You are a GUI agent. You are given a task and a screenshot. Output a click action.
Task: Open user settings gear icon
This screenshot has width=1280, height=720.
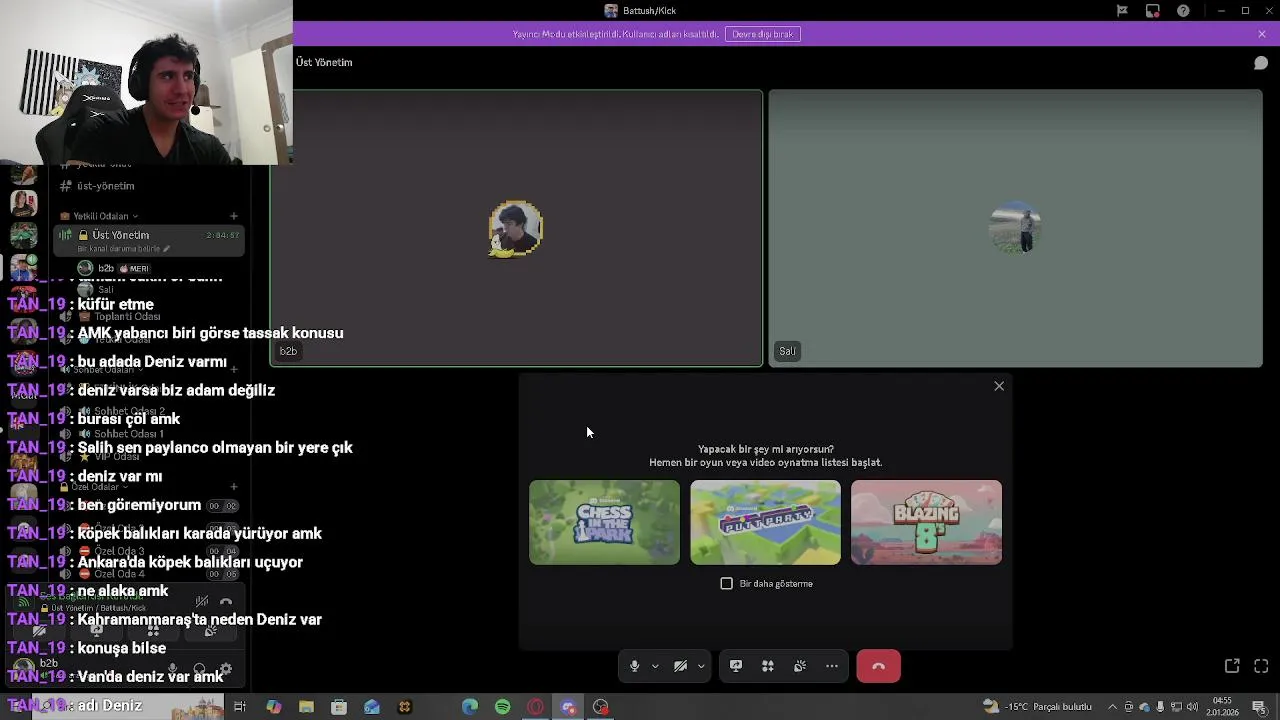pyautogui.click(x=226, y=669)
